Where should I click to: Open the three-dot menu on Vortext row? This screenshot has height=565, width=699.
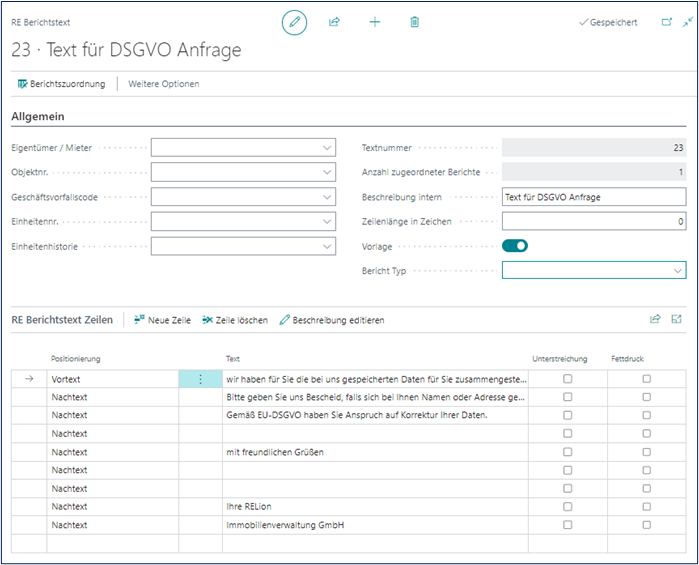(x=200, y=379)
